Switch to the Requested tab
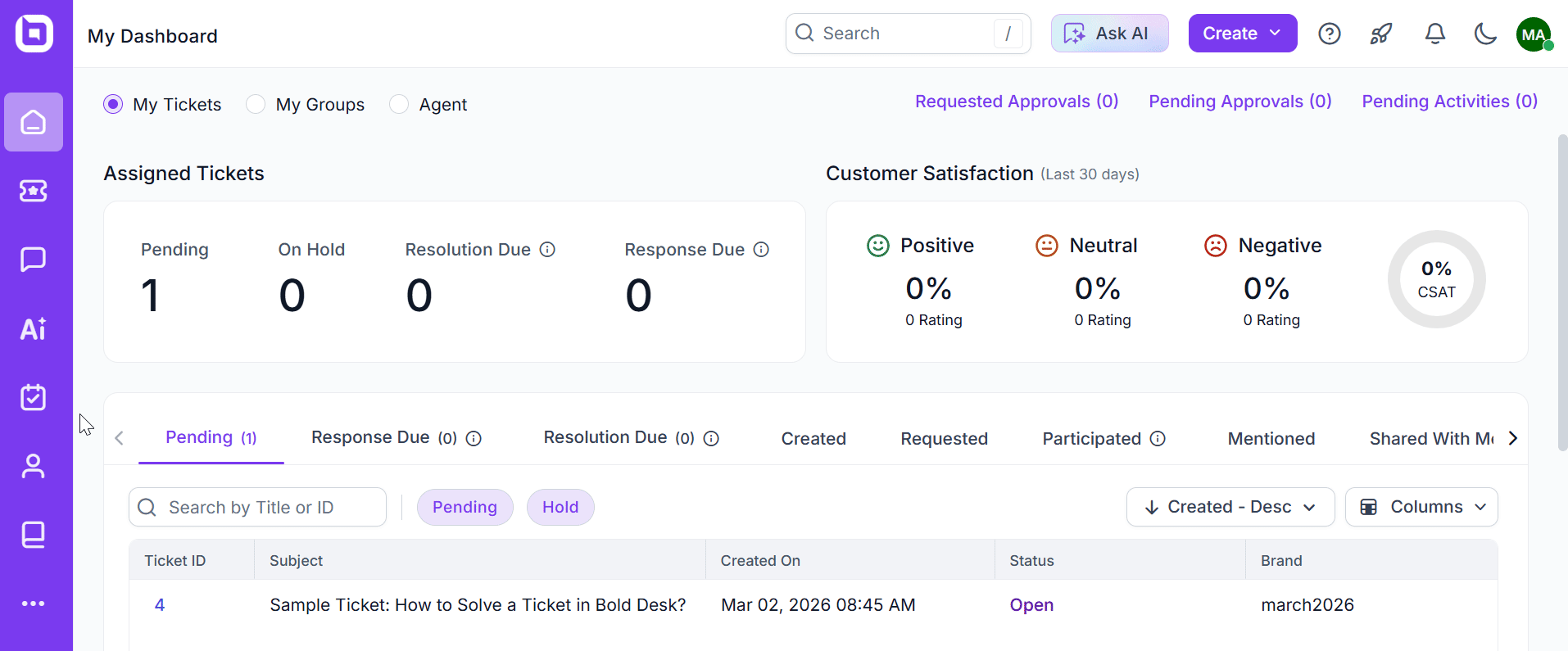 [944, 439]
